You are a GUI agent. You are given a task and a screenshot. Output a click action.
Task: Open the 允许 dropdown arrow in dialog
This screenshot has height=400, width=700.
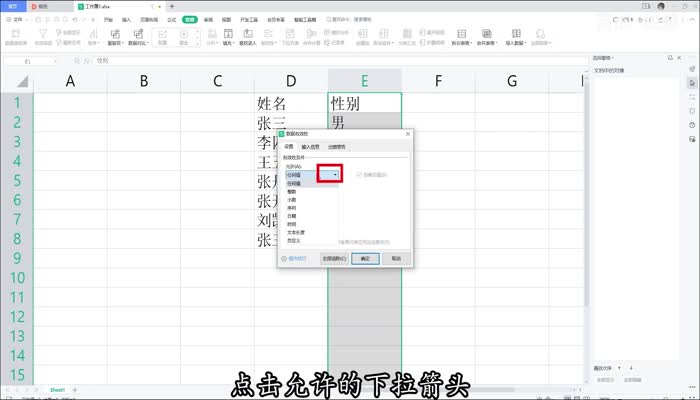click(x=335, y=174)
